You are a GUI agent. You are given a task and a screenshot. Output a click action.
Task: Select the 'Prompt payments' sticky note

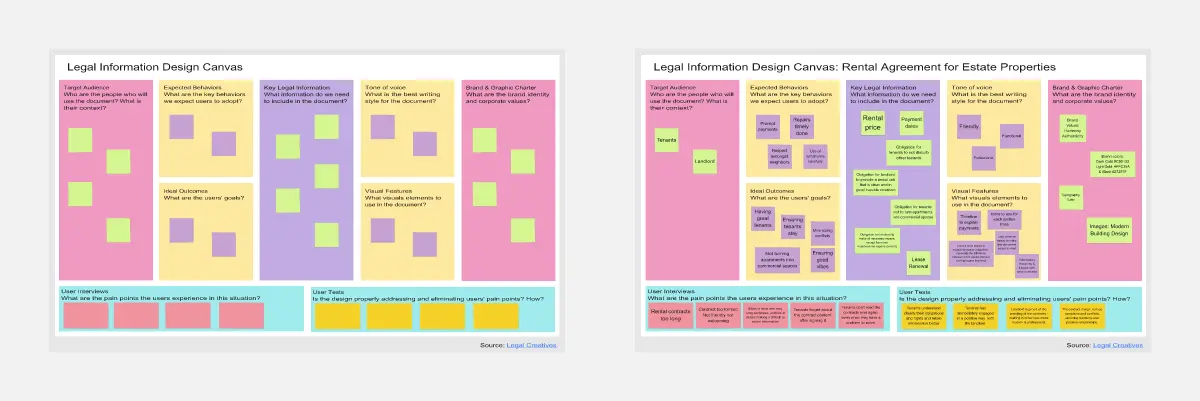(x=769, y=126)
